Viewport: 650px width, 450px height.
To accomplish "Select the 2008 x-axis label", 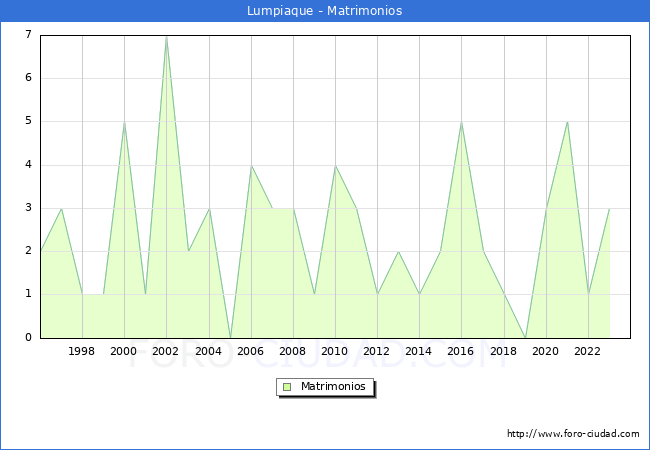I will click(293, 351).
